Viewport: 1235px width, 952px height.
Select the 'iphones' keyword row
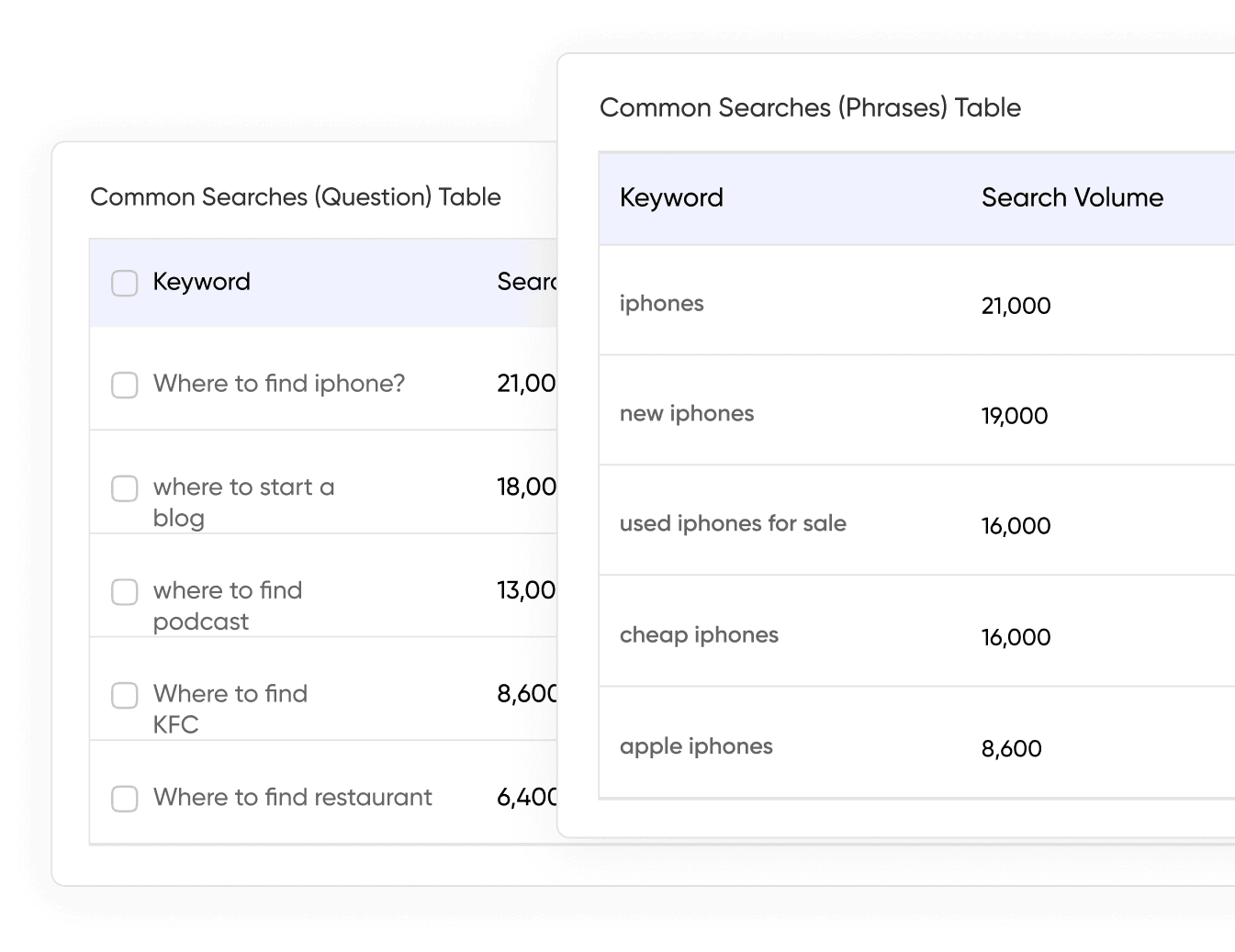tap(661, 303)
